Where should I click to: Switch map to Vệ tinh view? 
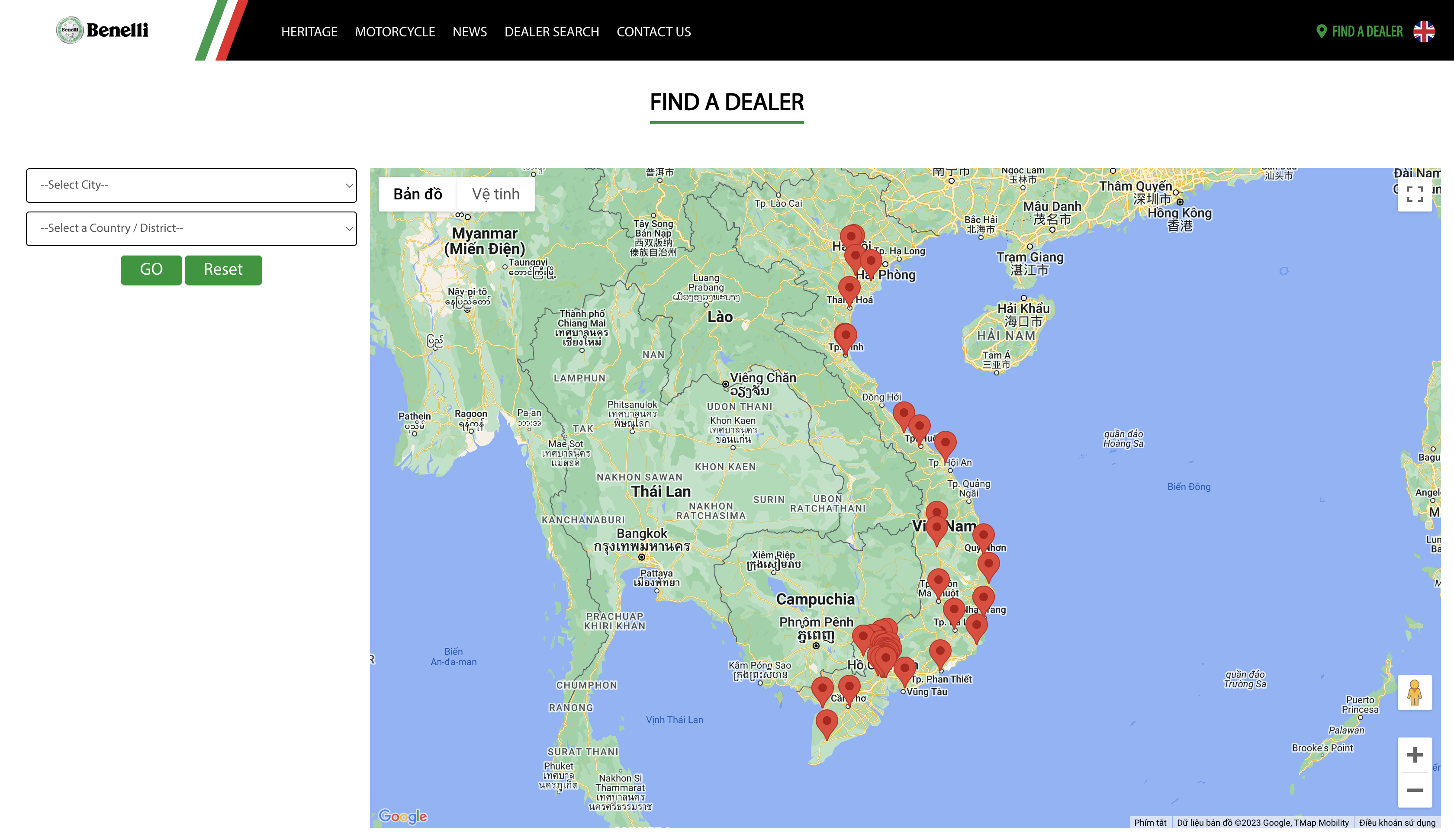pos(495,194)
